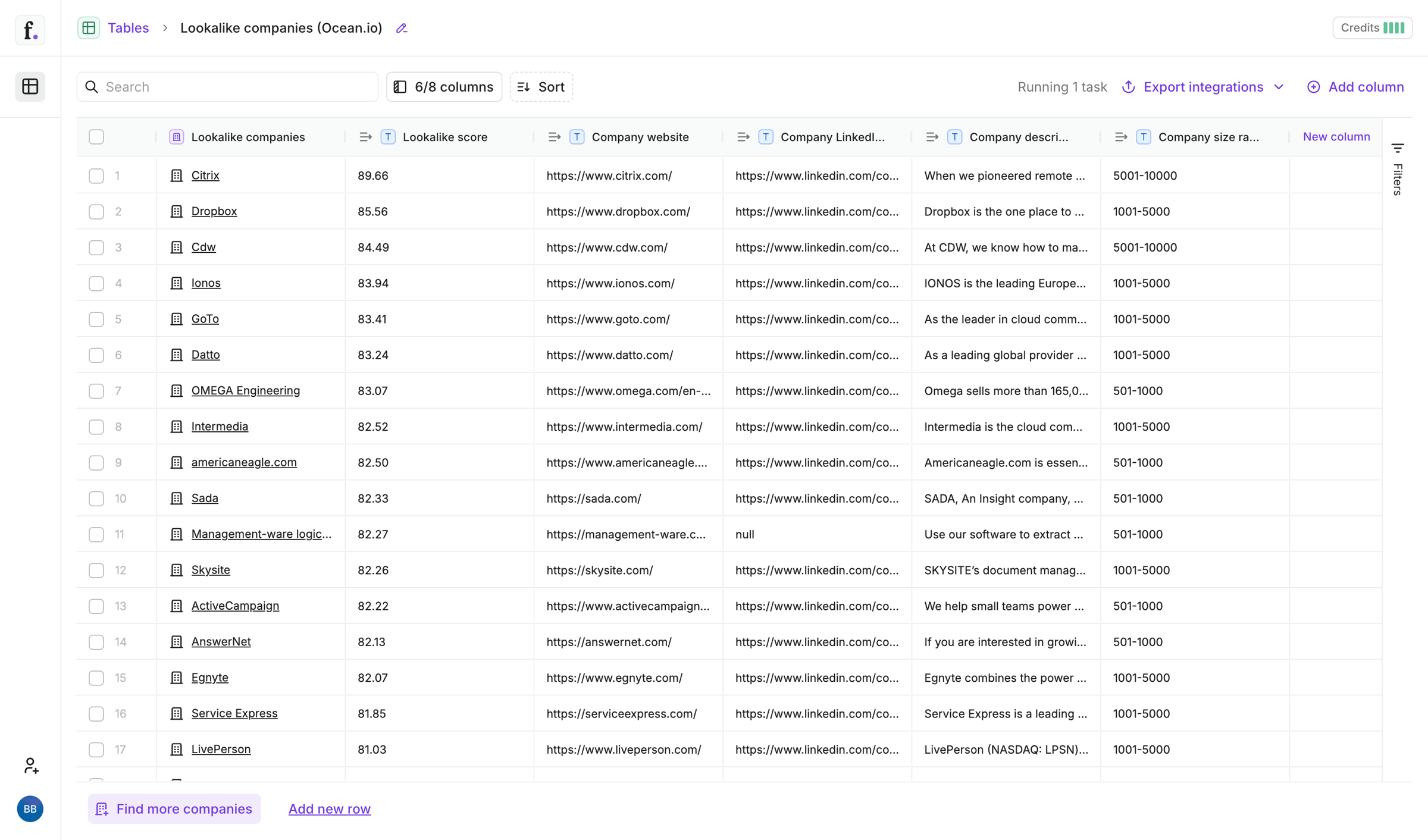Click the Company description column text-type icon
The width and height of the screenshot is (1428, 840).
(954, 137)
